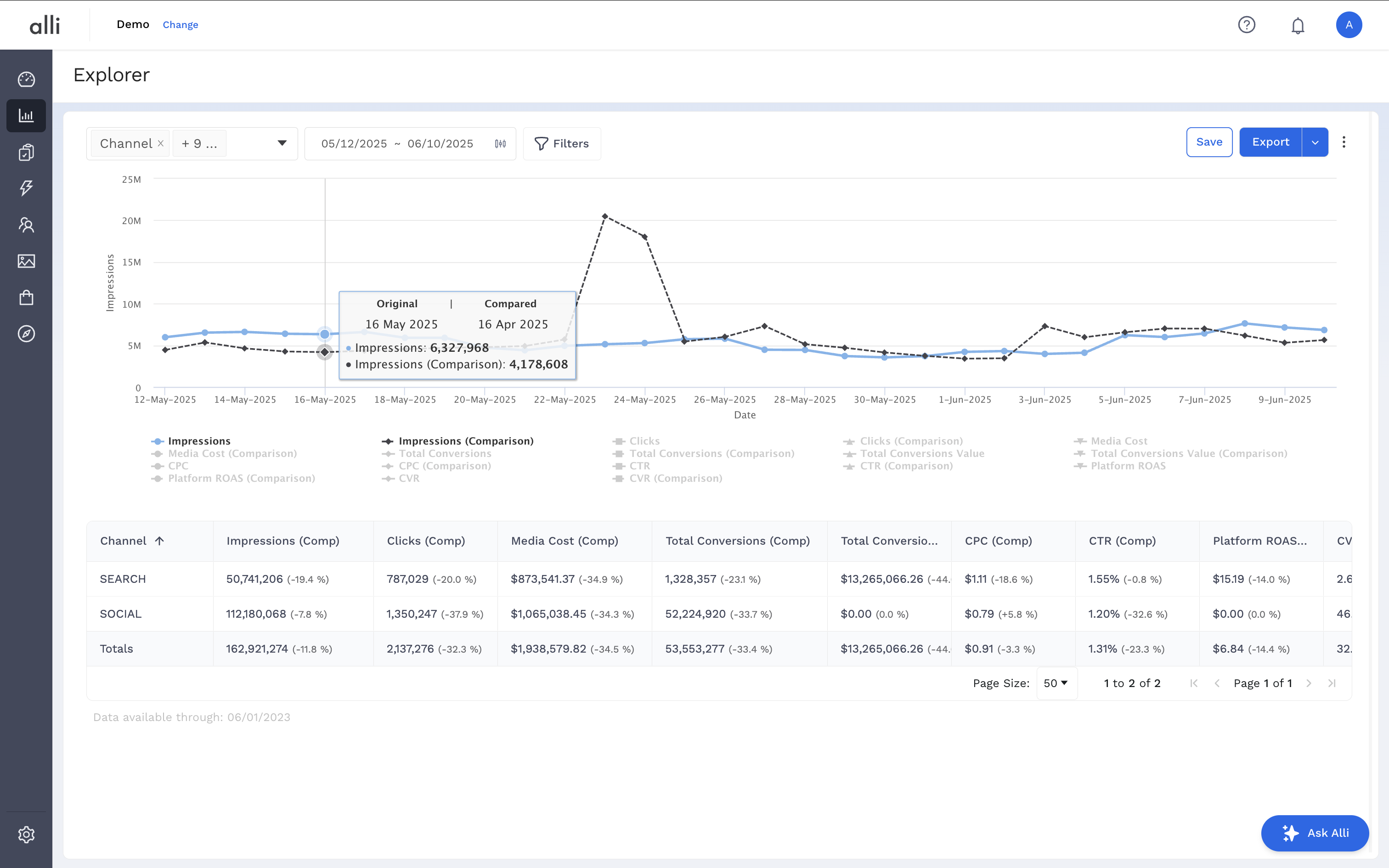Open the clipboard tasks icon in the sidebar

pyautogui.click(x=26, y=152)
